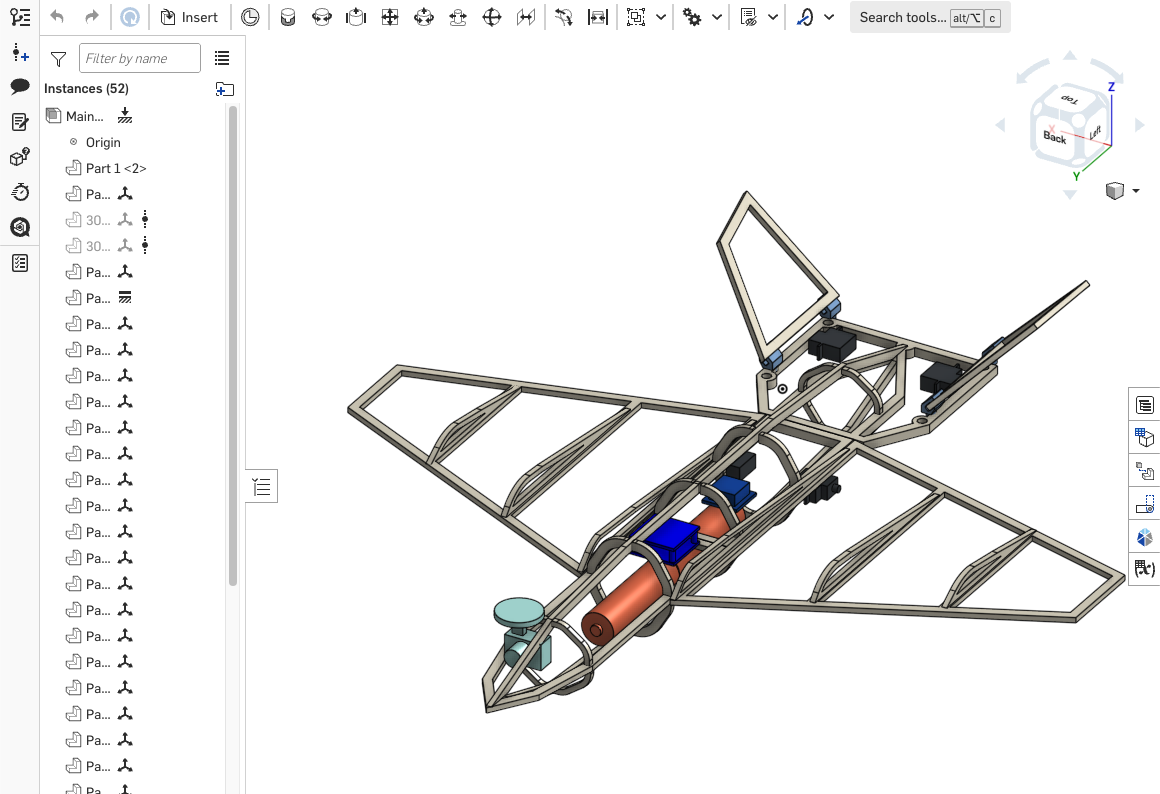
Task: Click the Search tools box
Action: pos(930,17)
